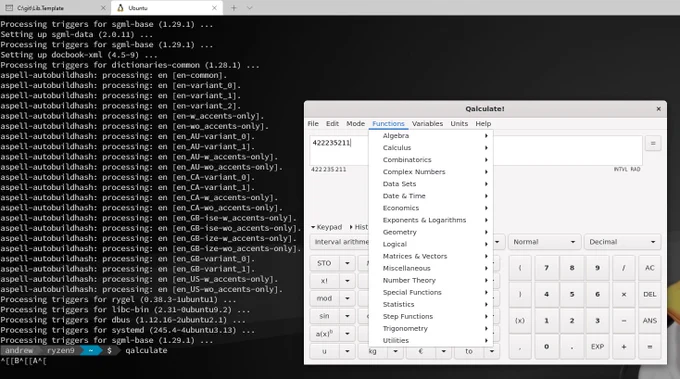Expand the Geometry submenu
This screenshot has width=680, height=379.
click(x=431, y=232)
